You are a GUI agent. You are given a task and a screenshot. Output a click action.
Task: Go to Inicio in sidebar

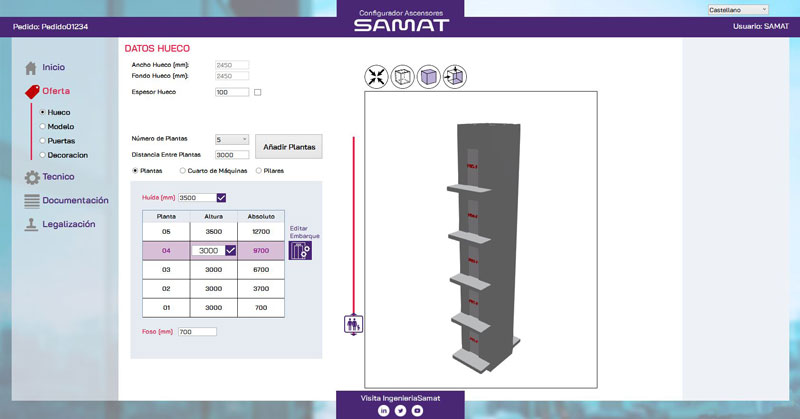point(54,67)
